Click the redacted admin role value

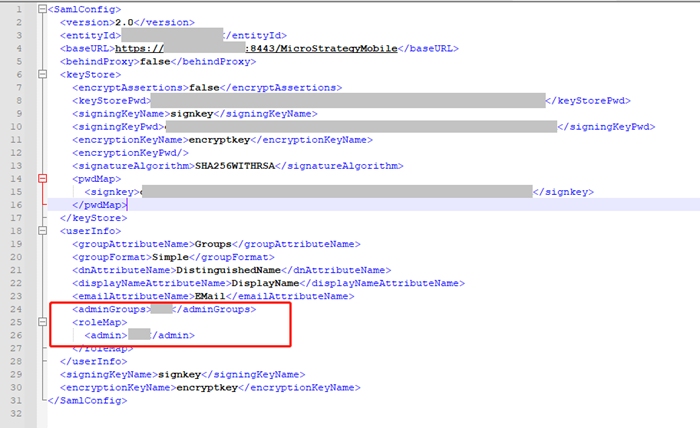(139, 335)
